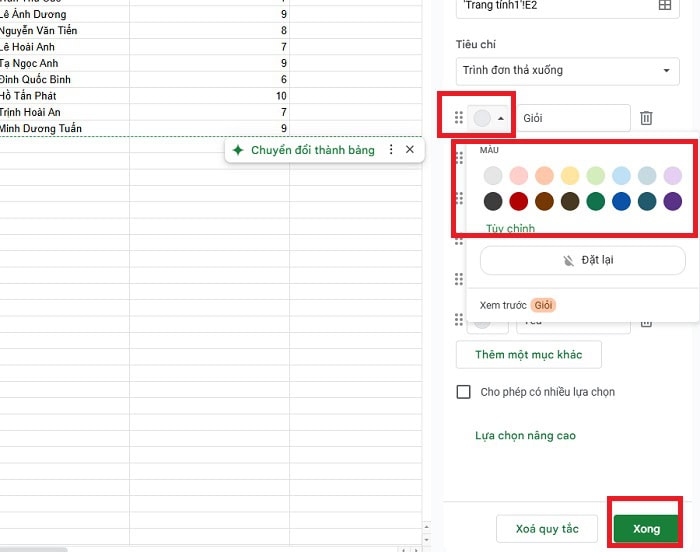Enable 'Cho phép có nhiều lựa chọn' checkbox
The width and height of the screenshot is (700, 552).
tap(463, 392)
